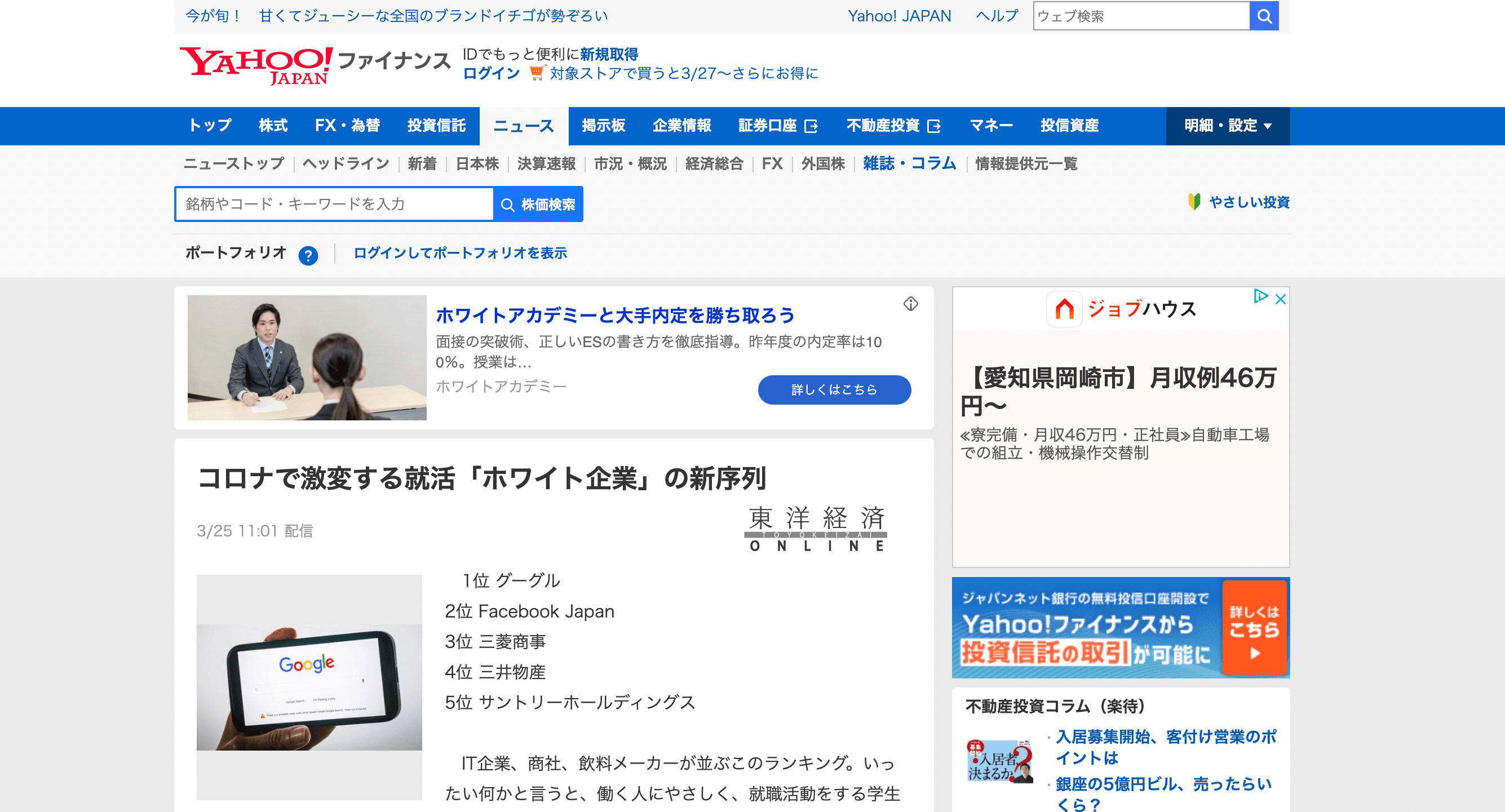This screenshot has width=1505, height=812.
Task: Open 情報提供元一覧 sub-navigation link
Action: pos(1026,163)
